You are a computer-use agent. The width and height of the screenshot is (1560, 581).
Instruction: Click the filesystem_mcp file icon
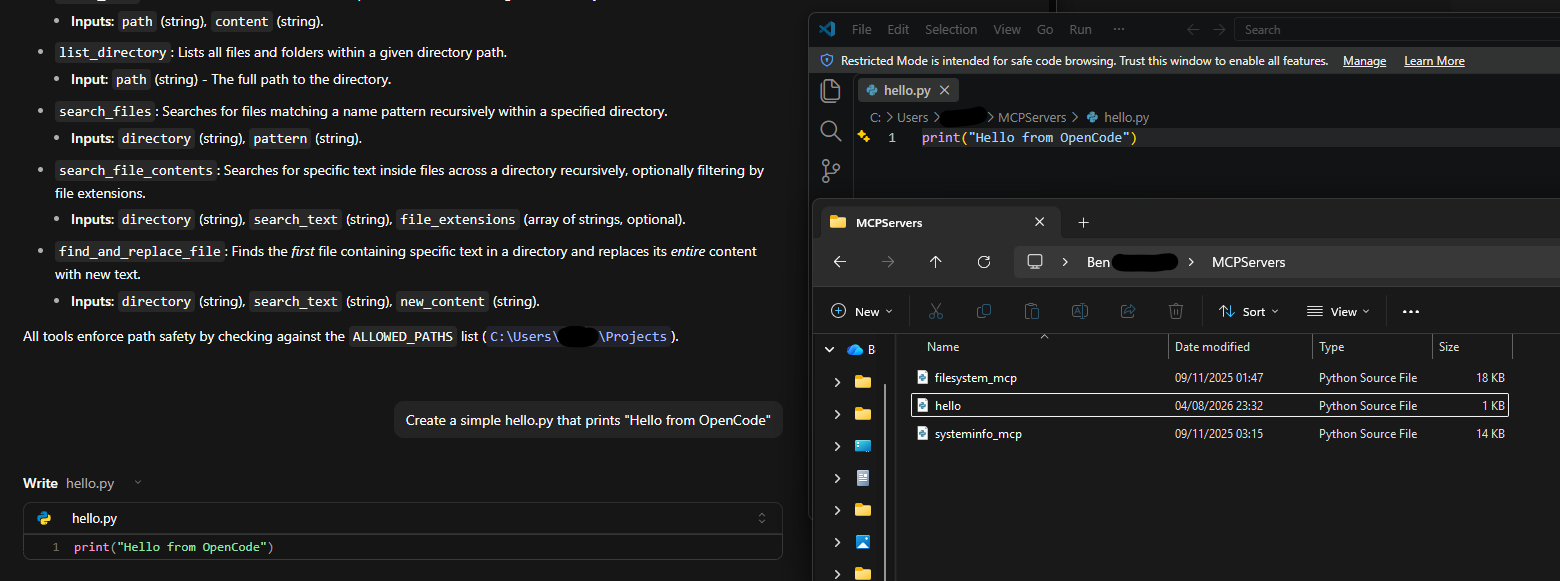click(x=923, y=378)
